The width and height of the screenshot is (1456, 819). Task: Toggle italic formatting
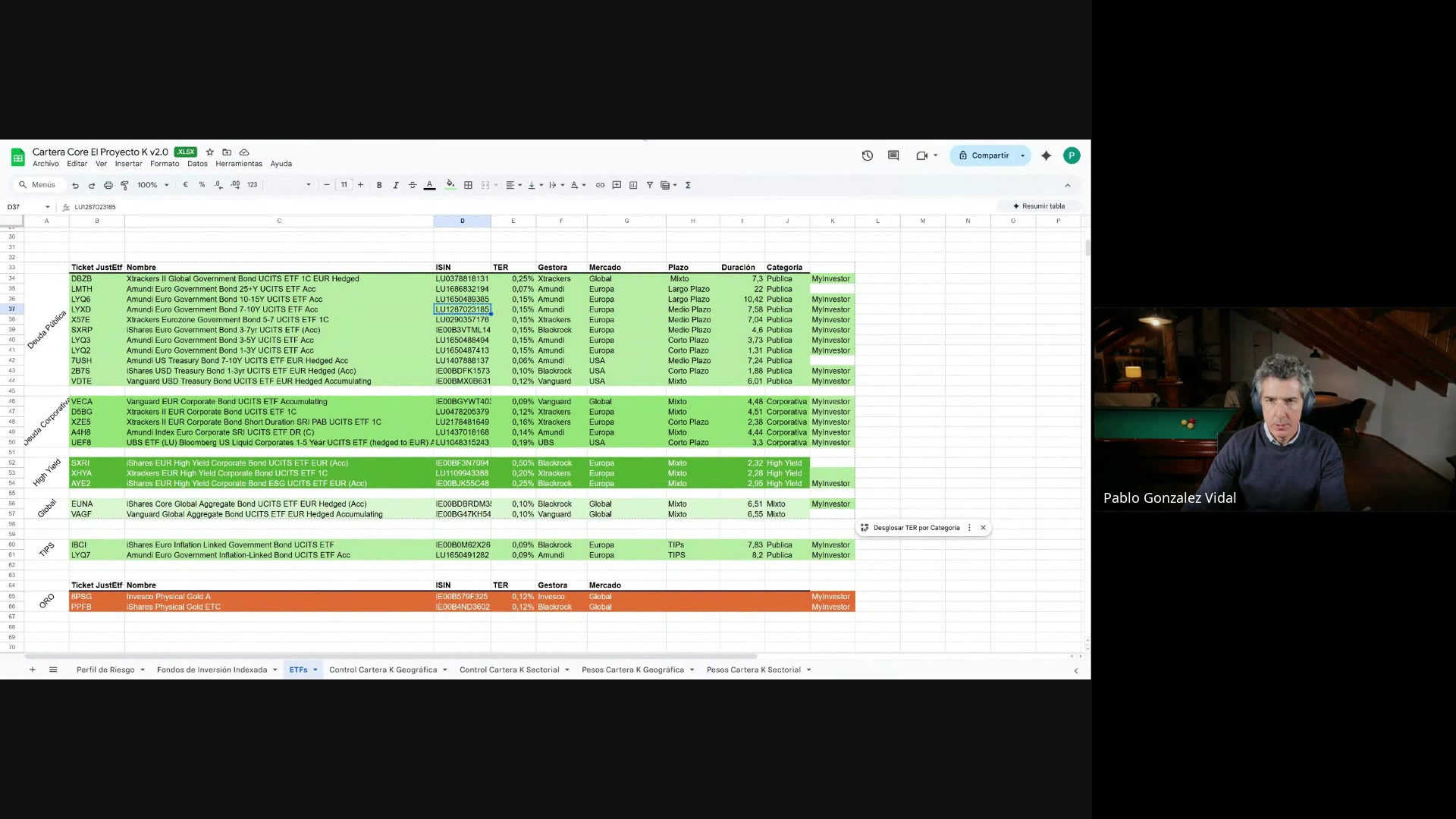pos(396,185)
